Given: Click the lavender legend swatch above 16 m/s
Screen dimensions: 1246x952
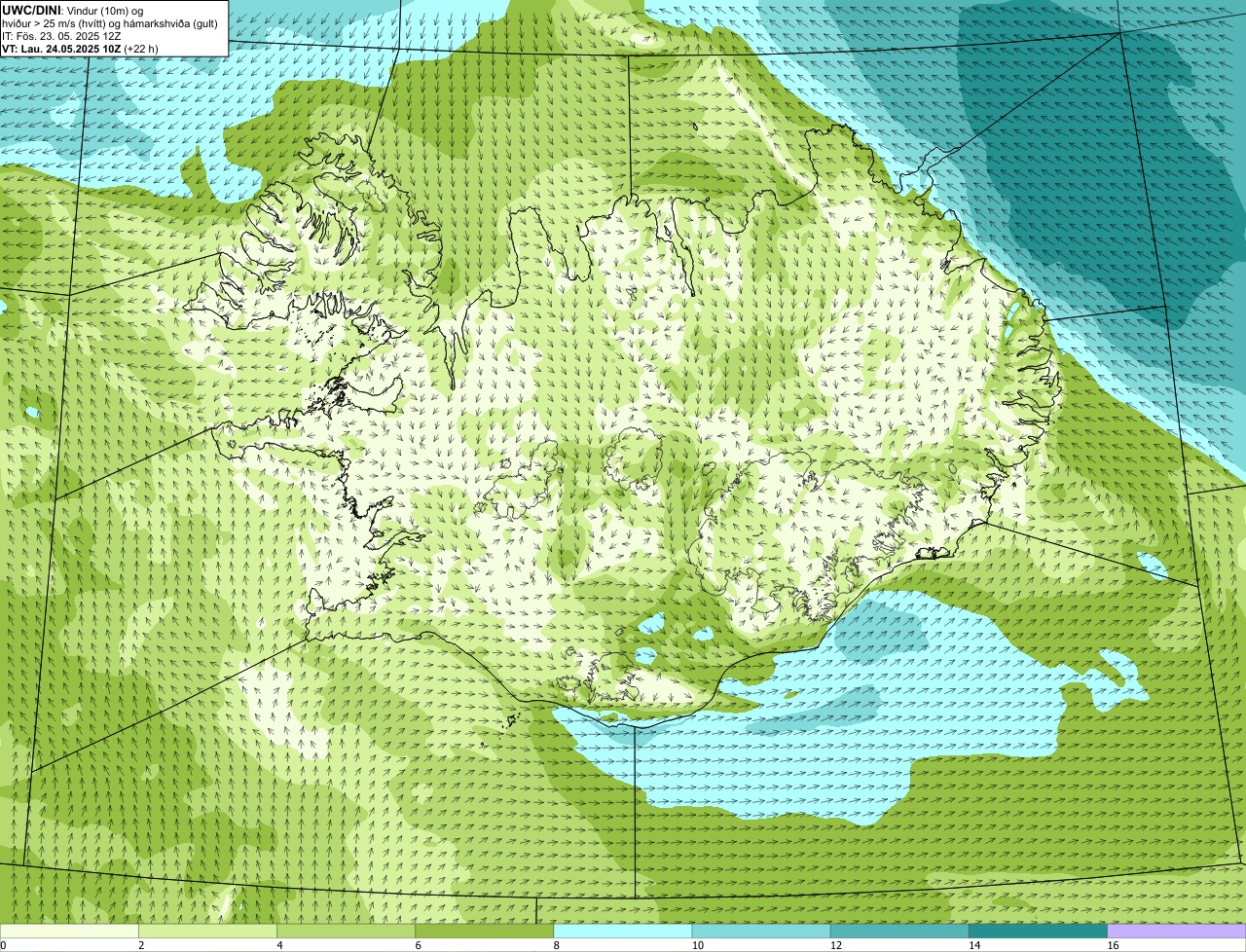Looking at the screenshot, I should coord(1177,931).
